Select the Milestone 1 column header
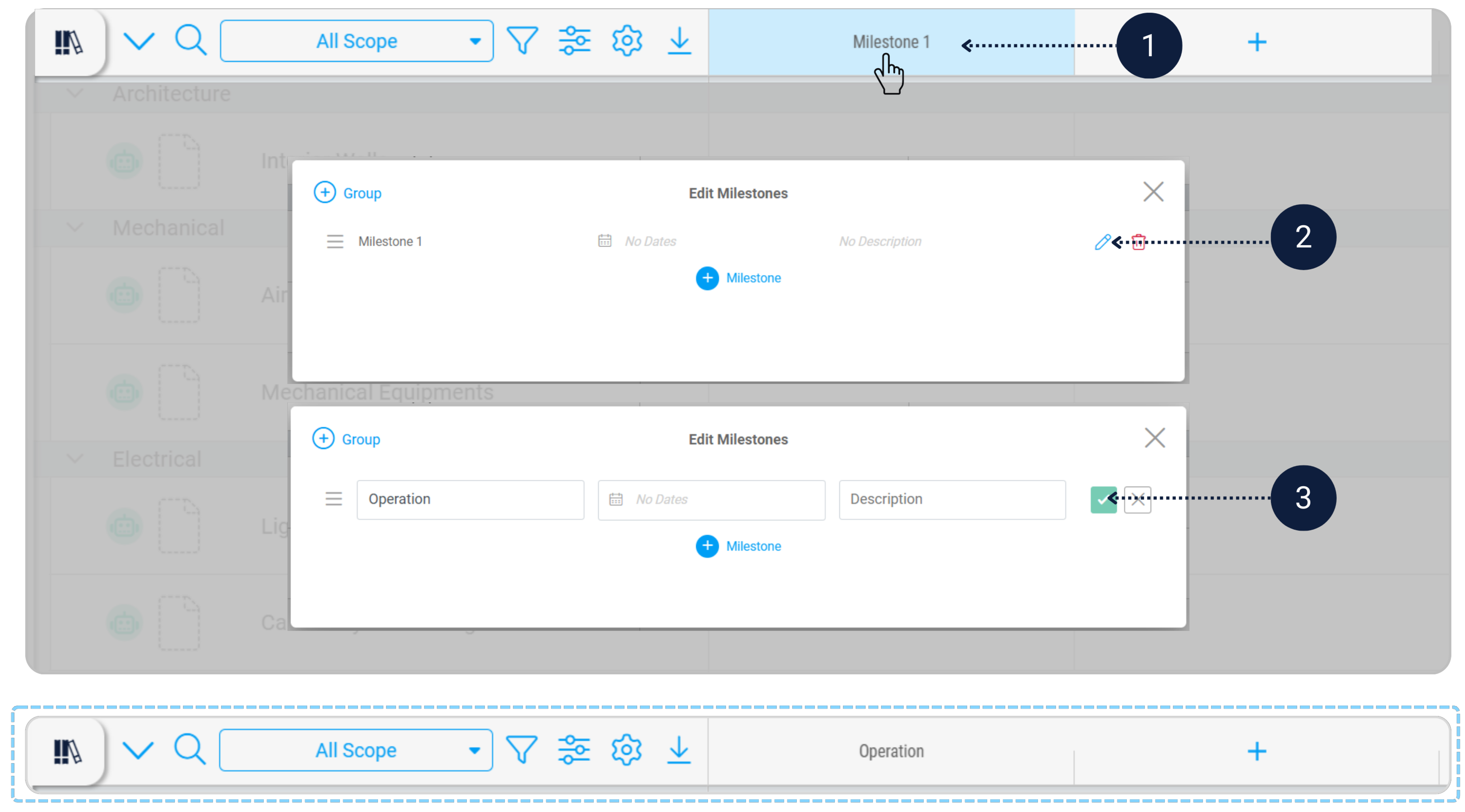The height and width of the screenshot is (812, 1465). point(891,42)
